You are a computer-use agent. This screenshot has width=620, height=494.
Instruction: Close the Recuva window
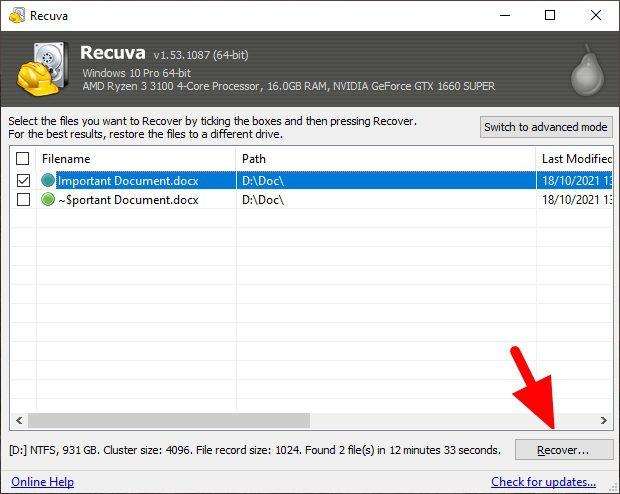click(x=595, y=15)
